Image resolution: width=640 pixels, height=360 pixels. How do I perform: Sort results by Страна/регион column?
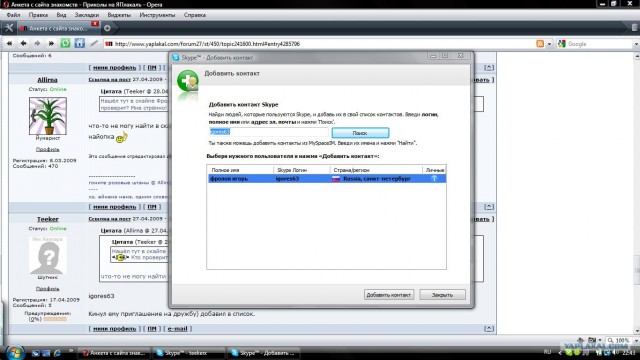[x=376, y=170]
